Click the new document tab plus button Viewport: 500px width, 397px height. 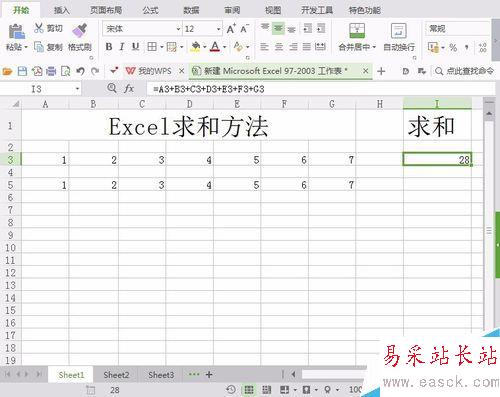[381, 71]
